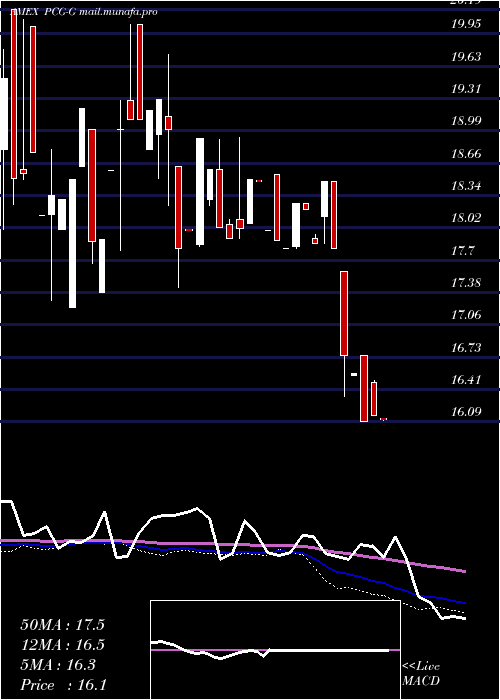Viewport: 500px width, 700px height.
Task: Click the 16.41 price axis label
Action: [466, 380]
